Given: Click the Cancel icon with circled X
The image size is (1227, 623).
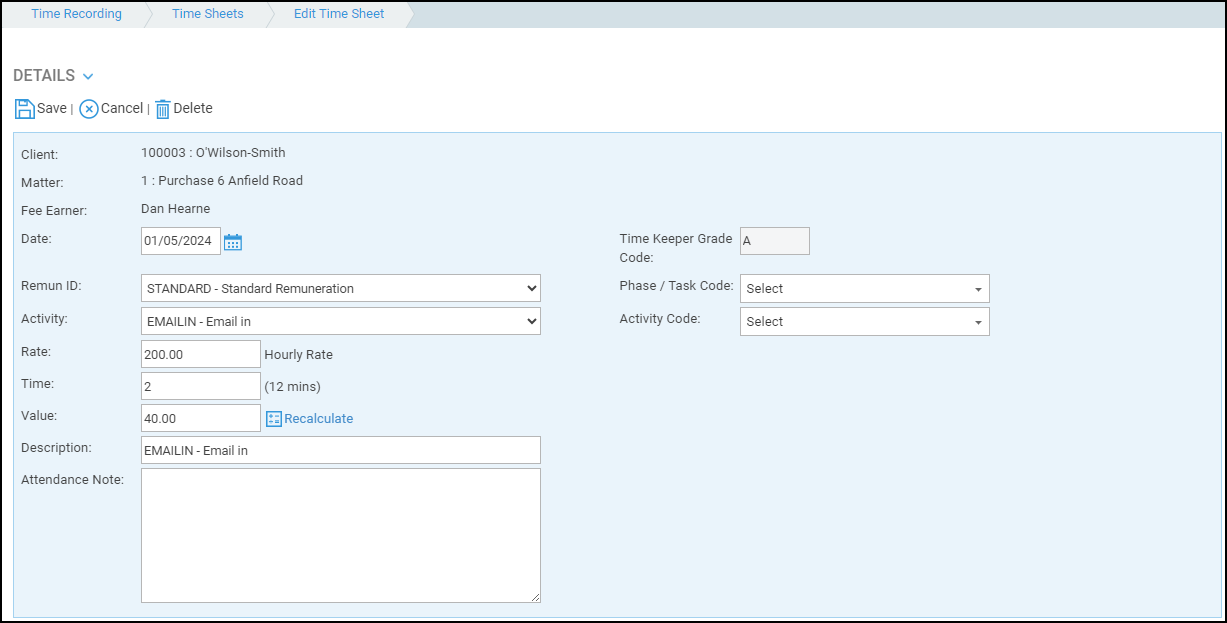Looking at the screenshot, I should [x=88, y=109].
